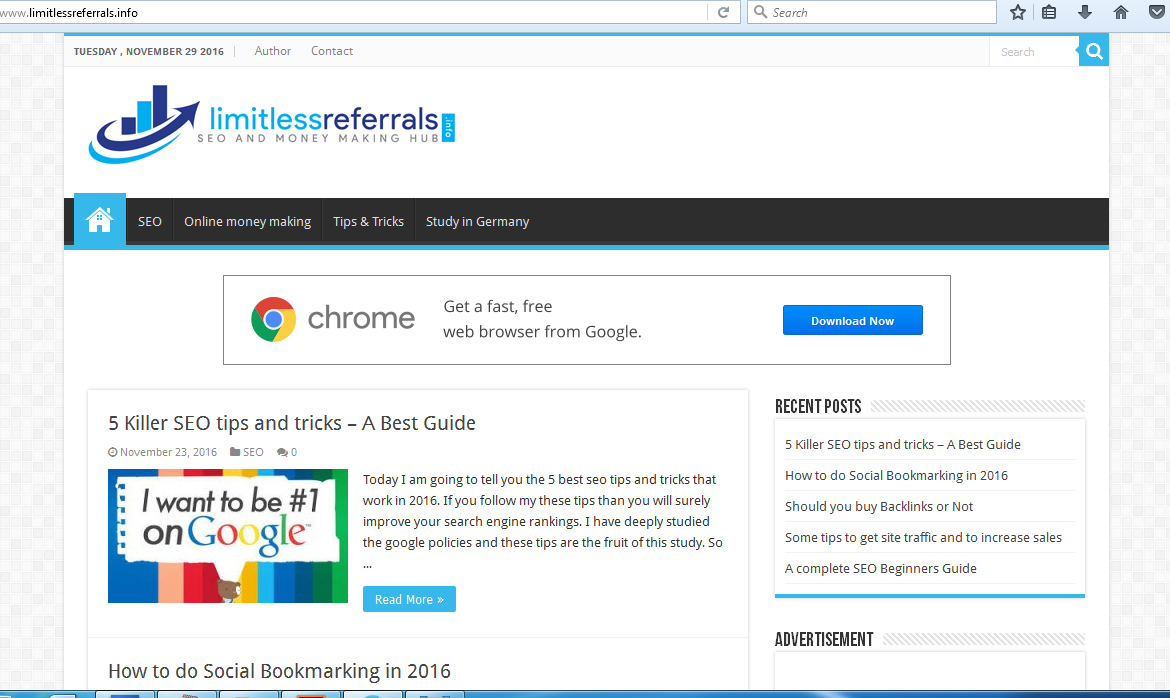The width and height of the screenshot is (1170, 698).
Task: Go to browser home page icon
Action: click(1121, 12)
